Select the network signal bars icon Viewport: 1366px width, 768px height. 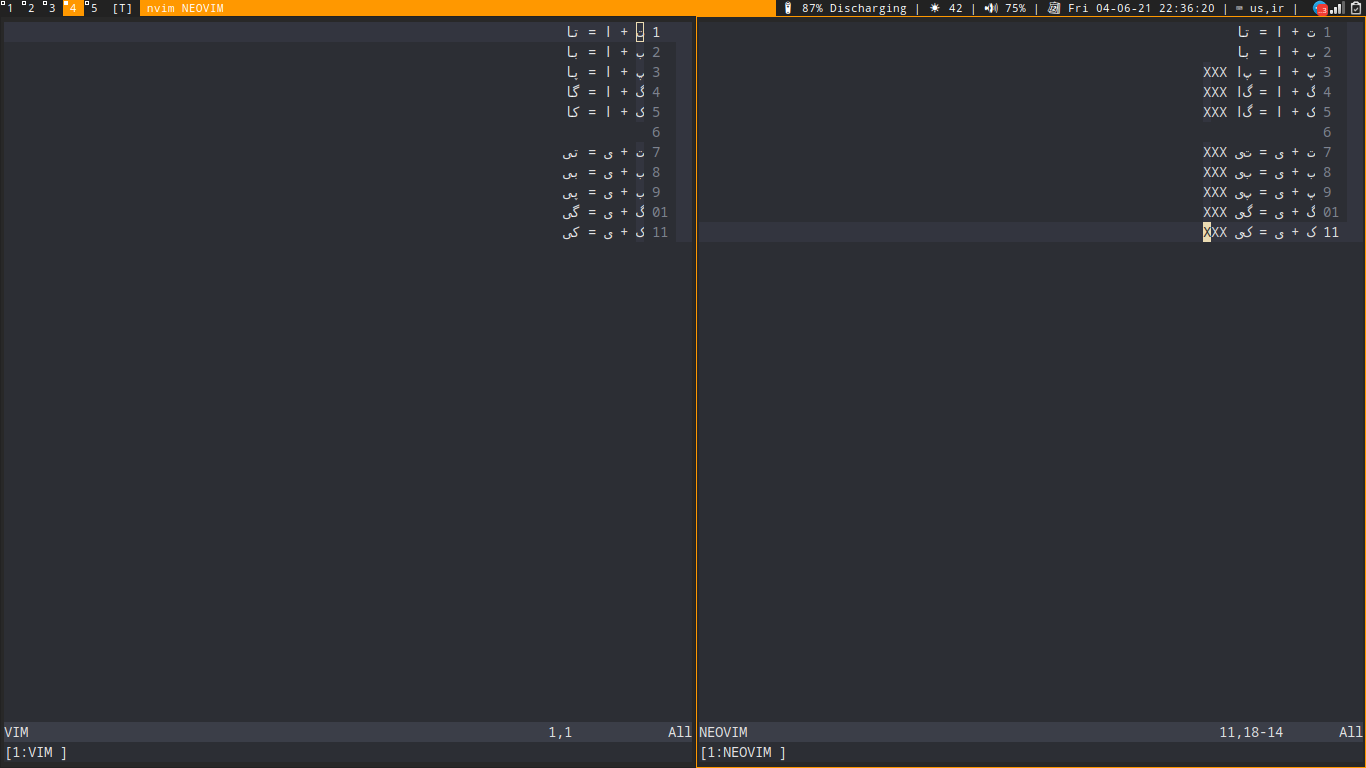coord(1338,8)
